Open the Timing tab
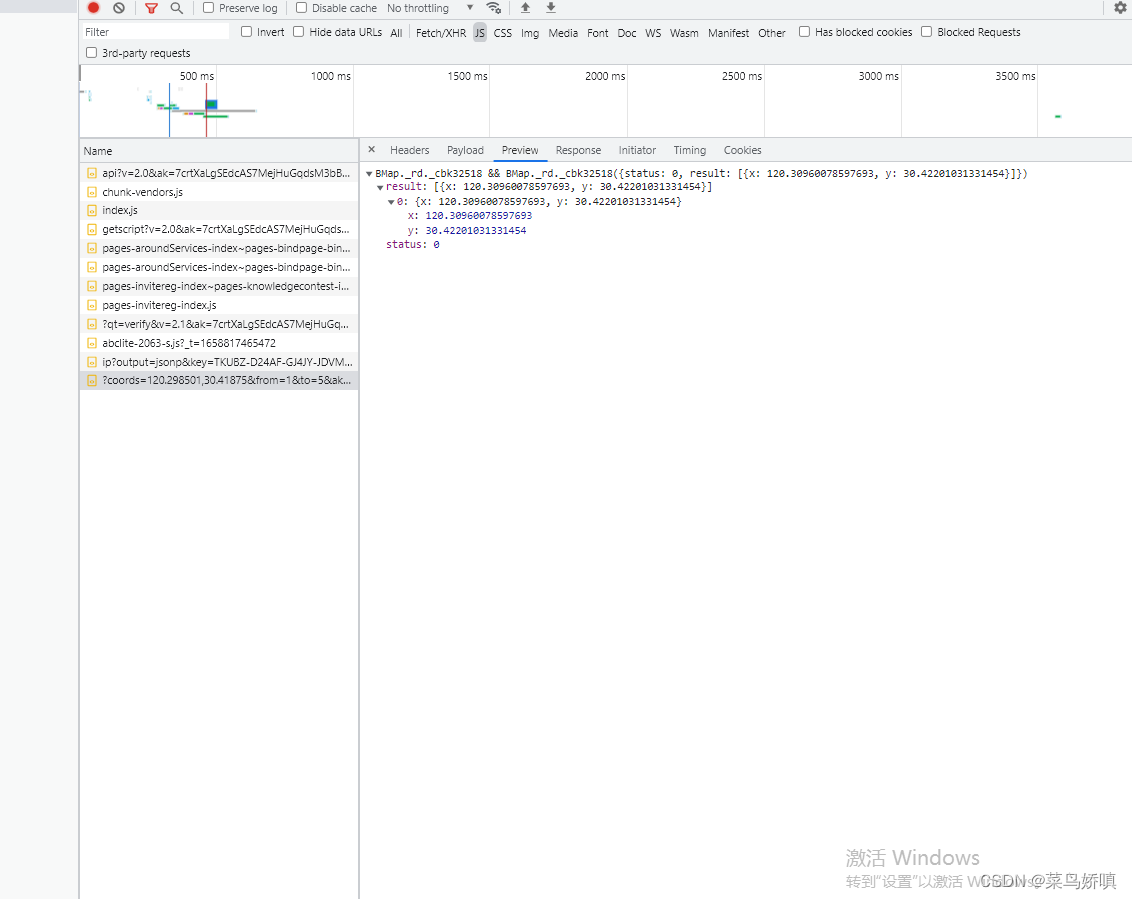1132x899 pixels. [690, 150]
